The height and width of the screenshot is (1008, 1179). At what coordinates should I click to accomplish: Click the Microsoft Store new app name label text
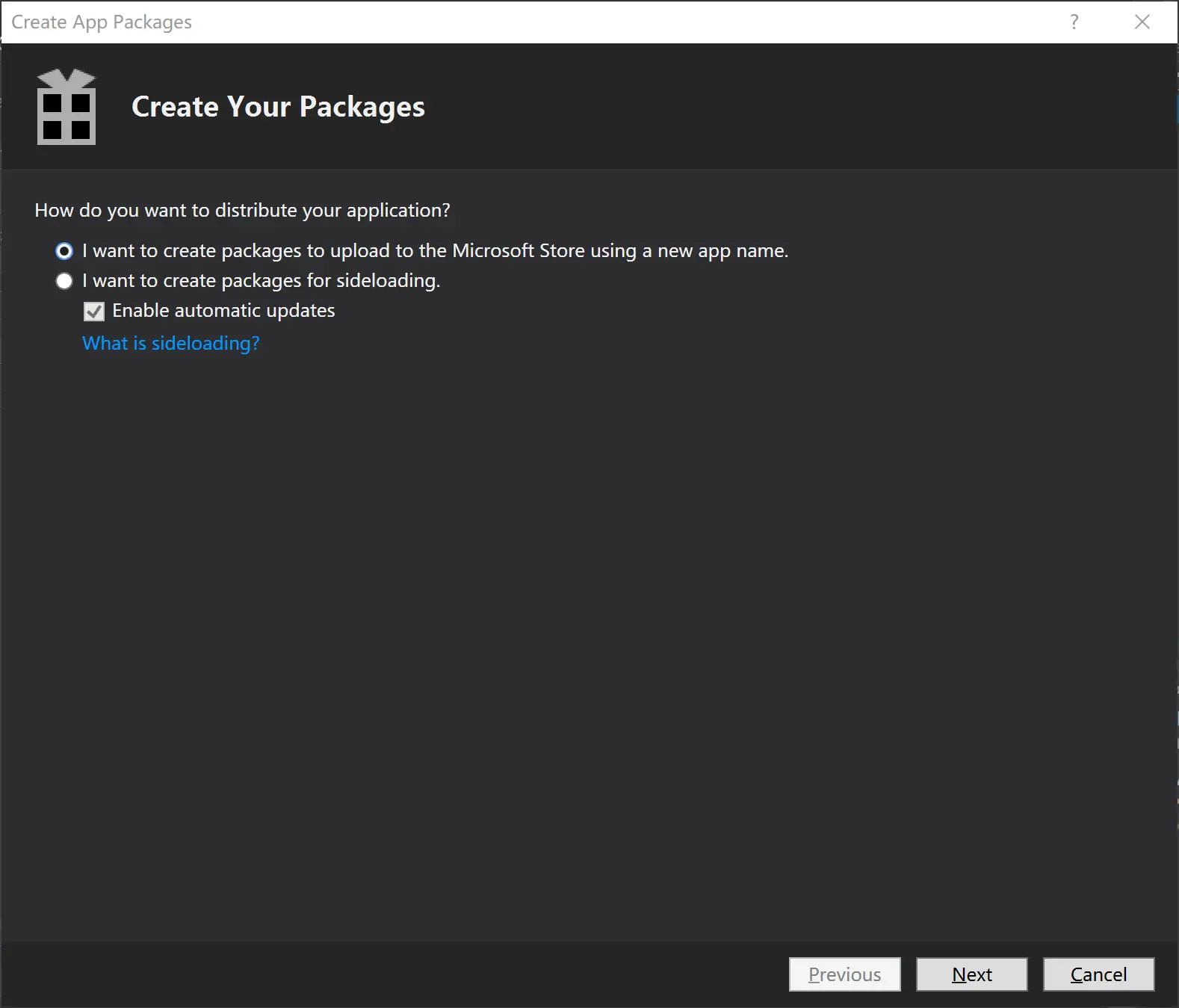point(435,251)
